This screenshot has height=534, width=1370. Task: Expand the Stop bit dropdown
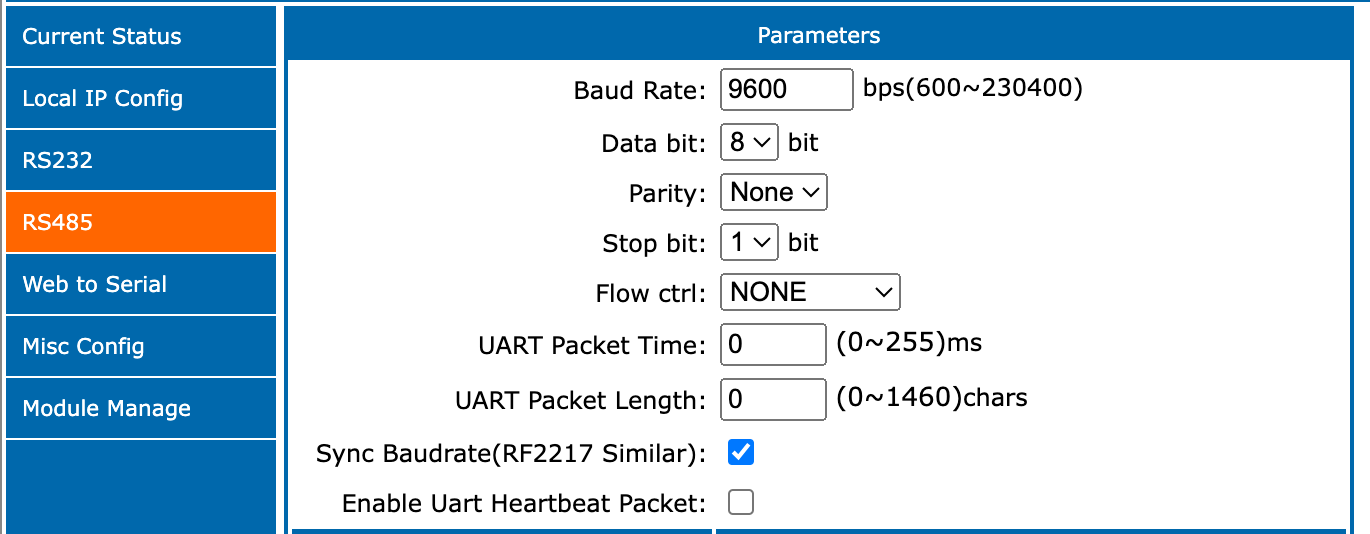click(749, 242)
